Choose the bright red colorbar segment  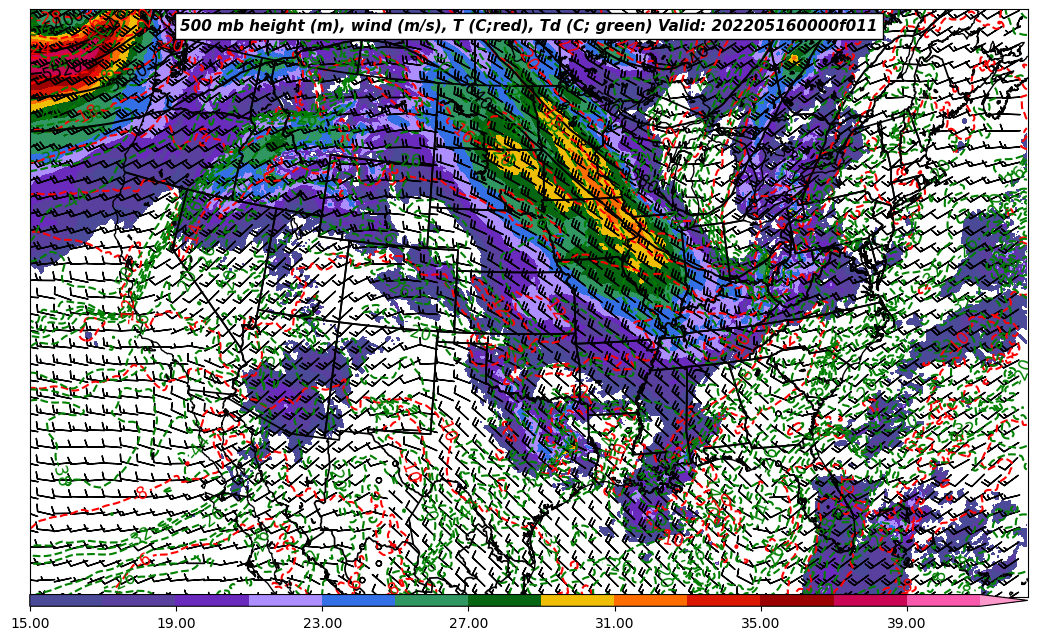(723, 601)
